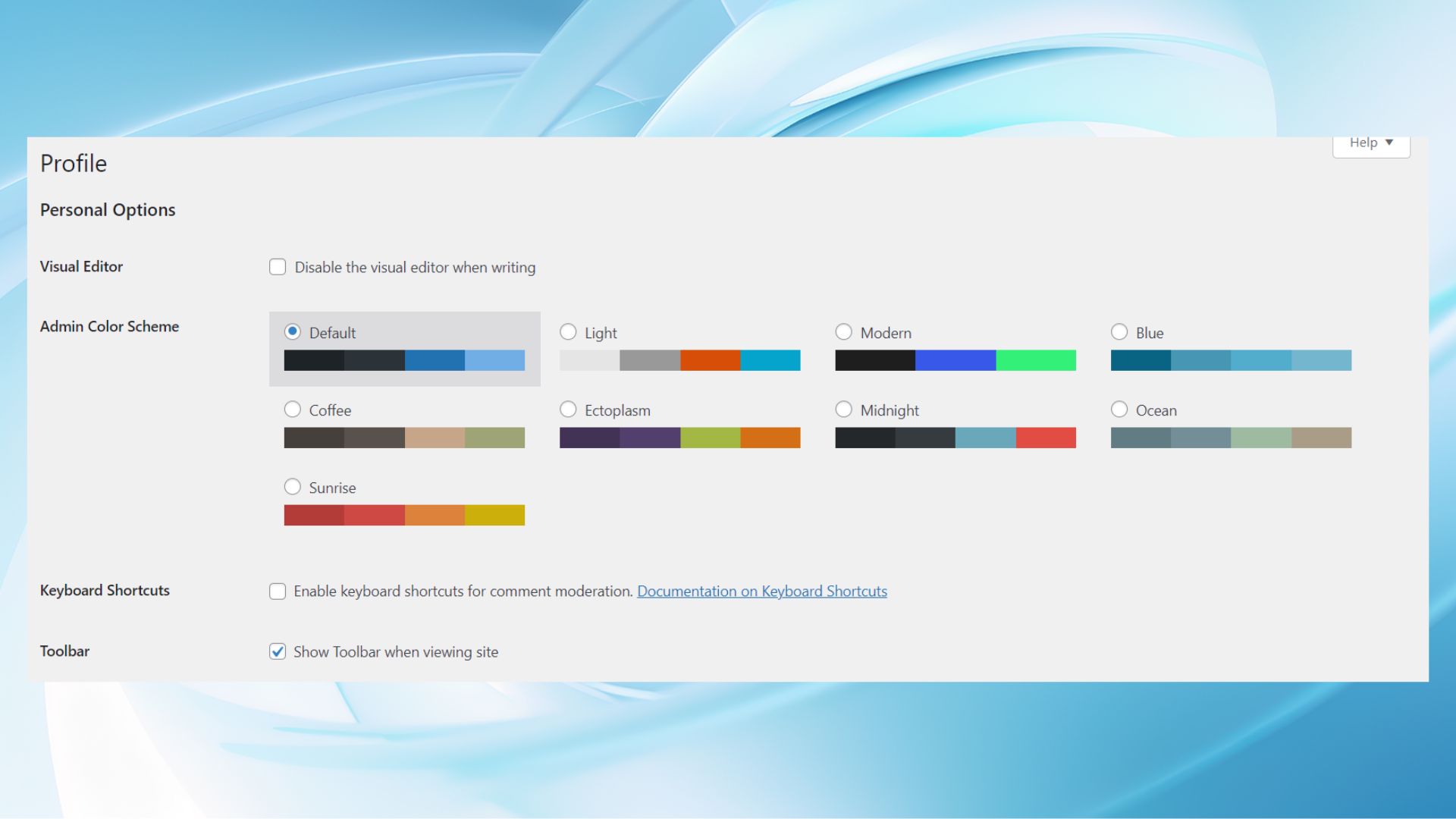This screenshot has width=1456, height=819.
Task: Enable keyboard shortcuts for comment moderation
Action: coord(278,591)
